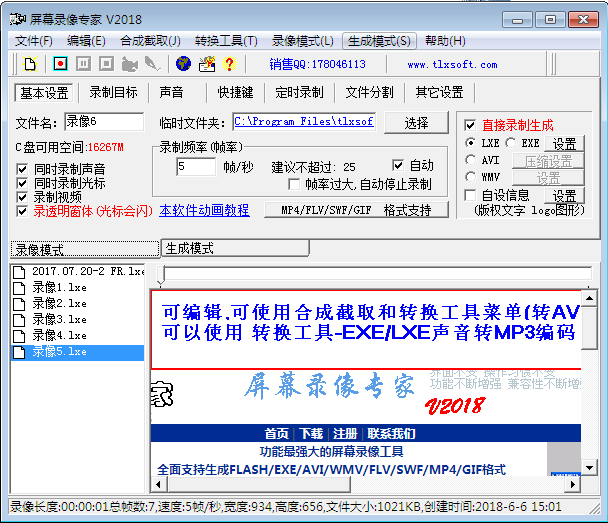Click the stop recording toolbar icon
The width and height of the screenshot is (608, 523).
(106, 64)
